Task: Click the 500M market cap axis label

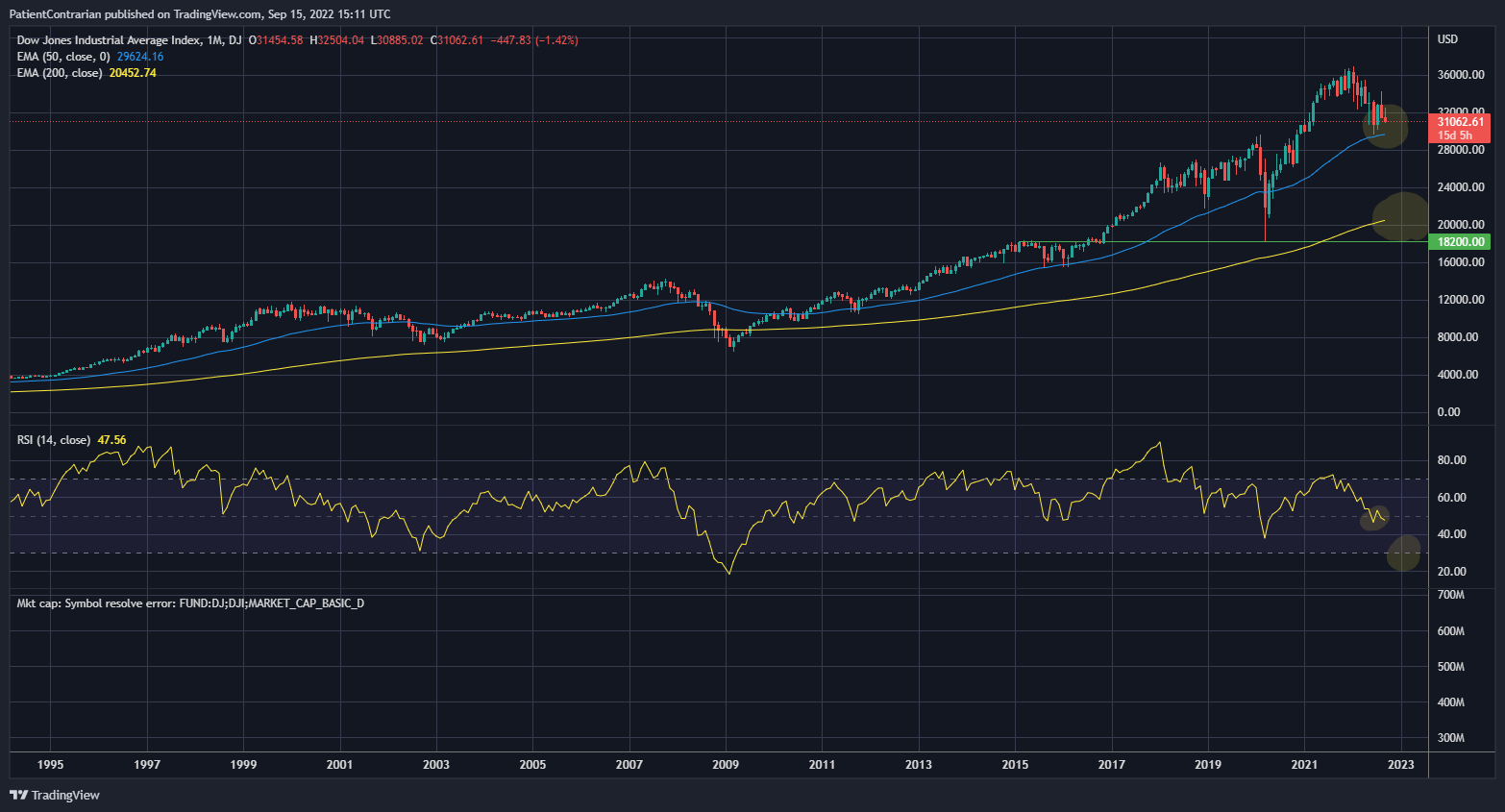Action: tap(1450, 667)
